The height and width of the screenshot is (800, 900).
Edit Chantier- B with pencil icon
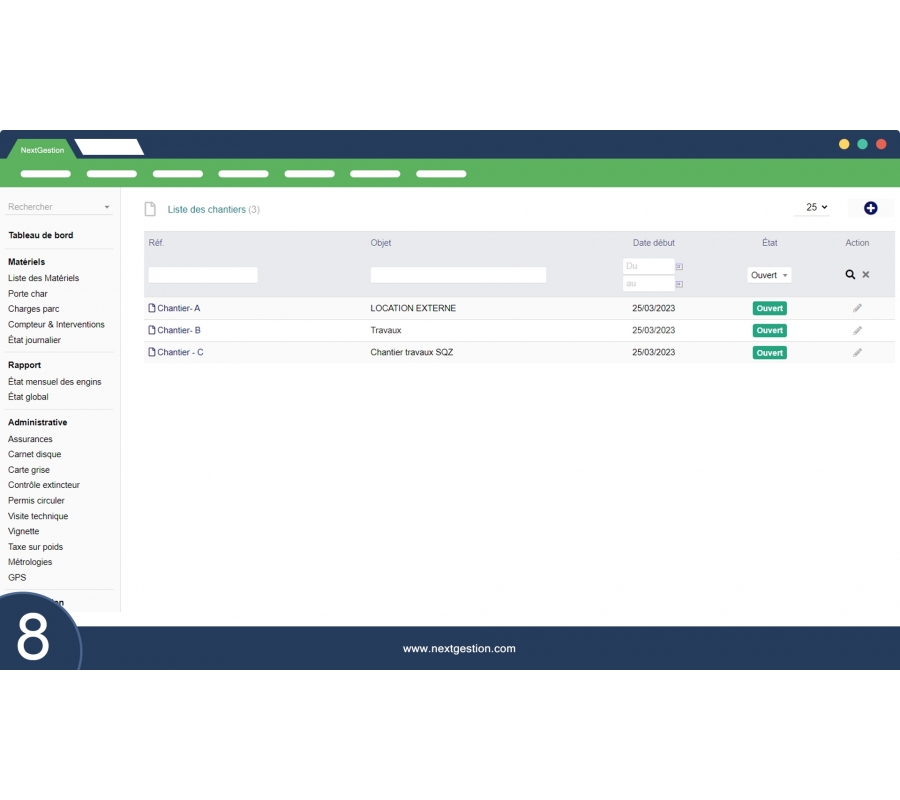(857, 330)
